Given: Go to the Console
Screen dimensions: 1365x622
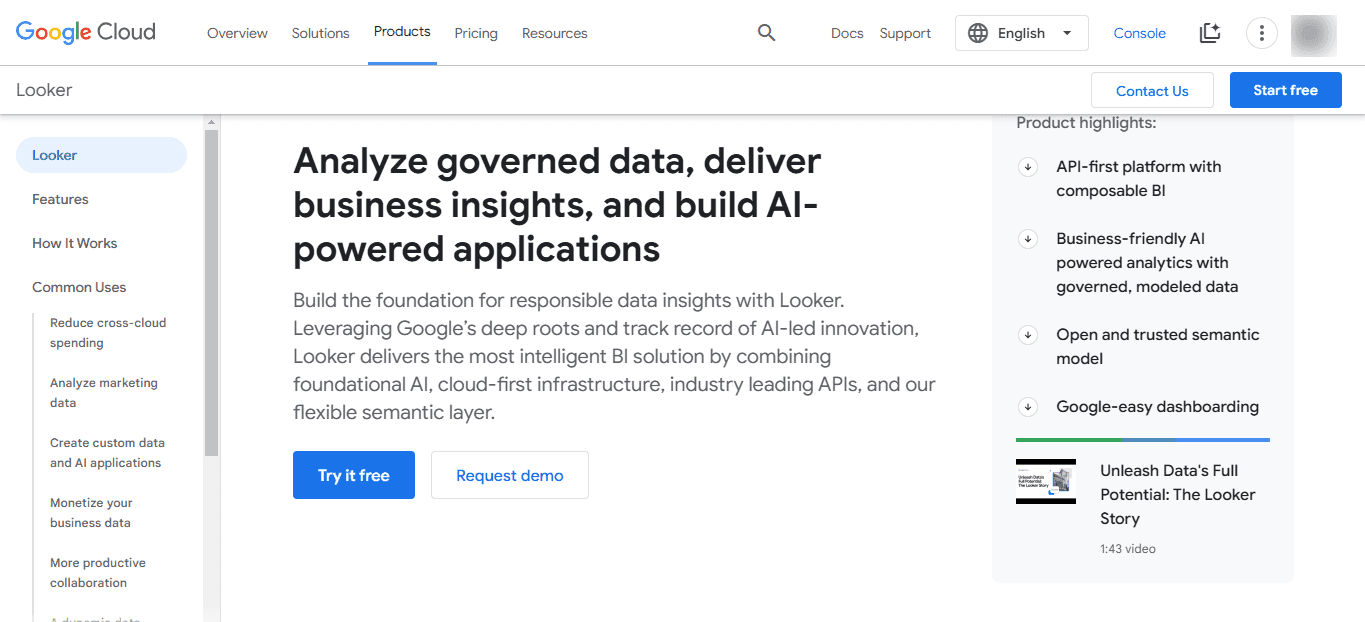Looking at the screenshot, I should tap(1139, 32).
